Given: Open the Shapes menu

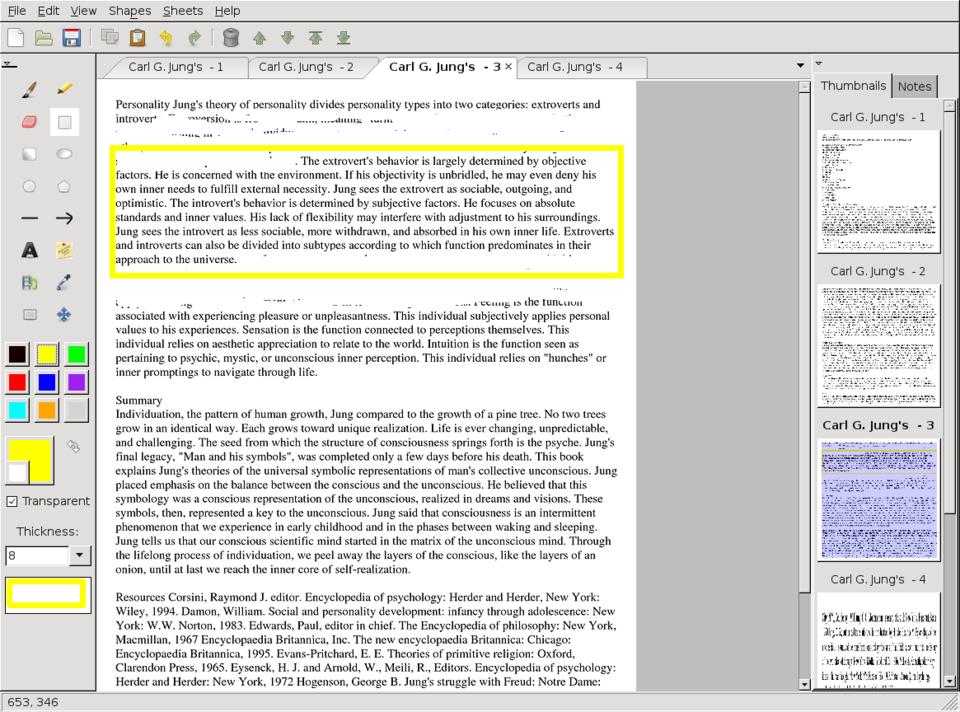Looking at the screenshot, I should pos(129,10).
